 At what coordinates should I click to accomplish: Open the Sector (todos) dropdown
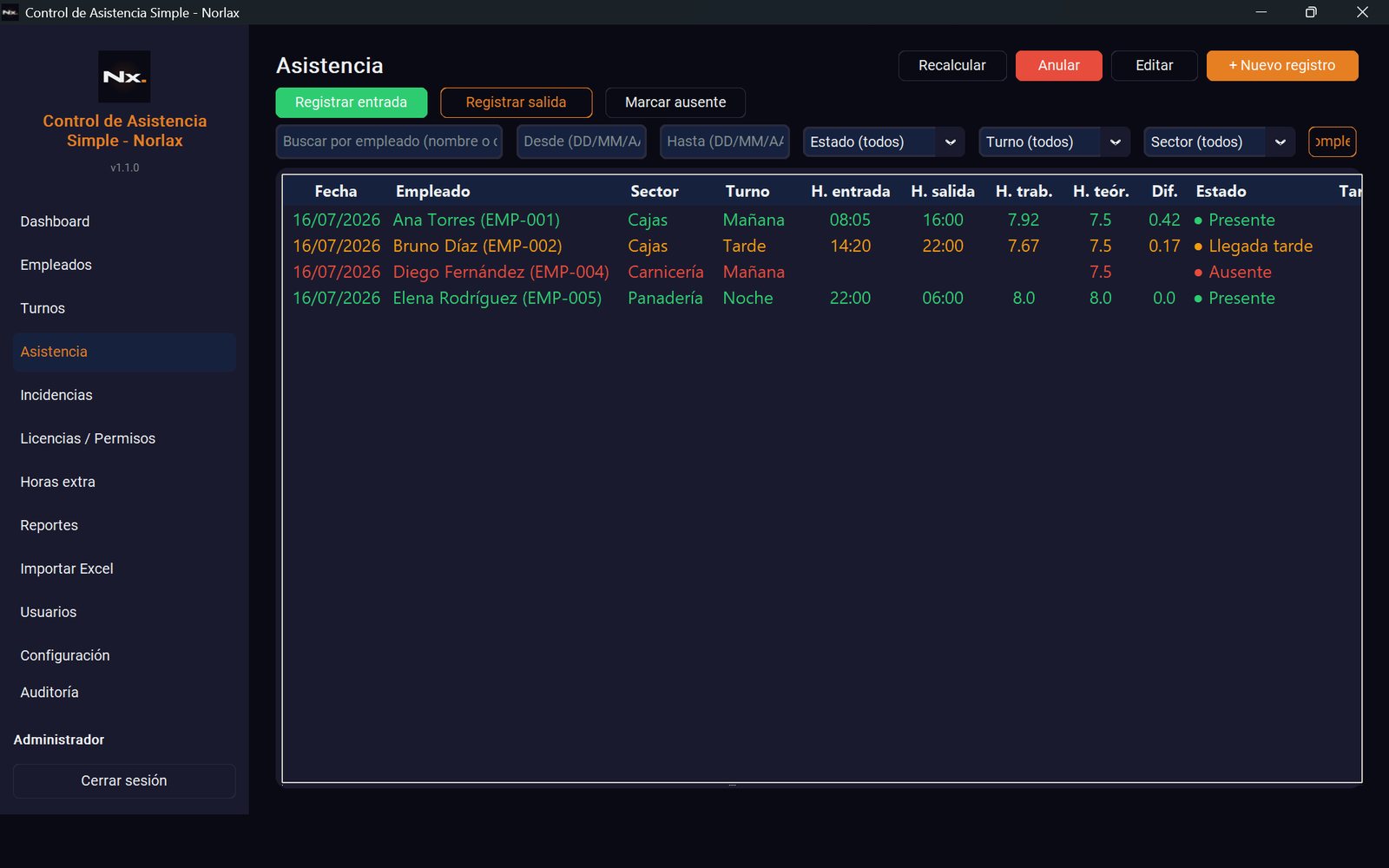(x=1219, y=141)
